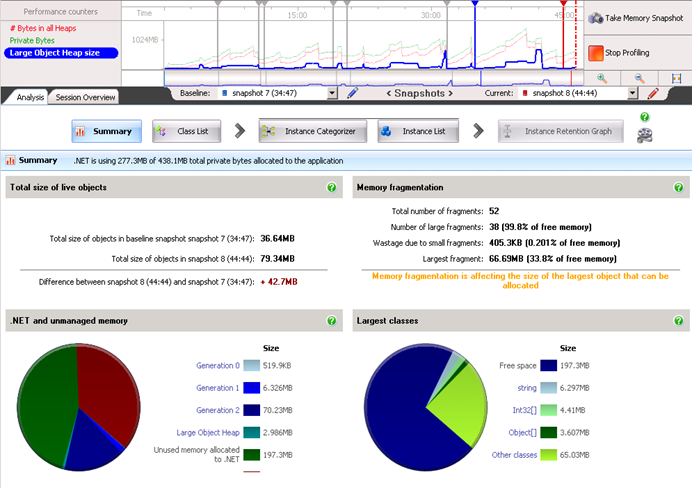
Task: Click the .NET and unmanaged memory pie chart
Action: pyautogui.click(x=79, y=407)
